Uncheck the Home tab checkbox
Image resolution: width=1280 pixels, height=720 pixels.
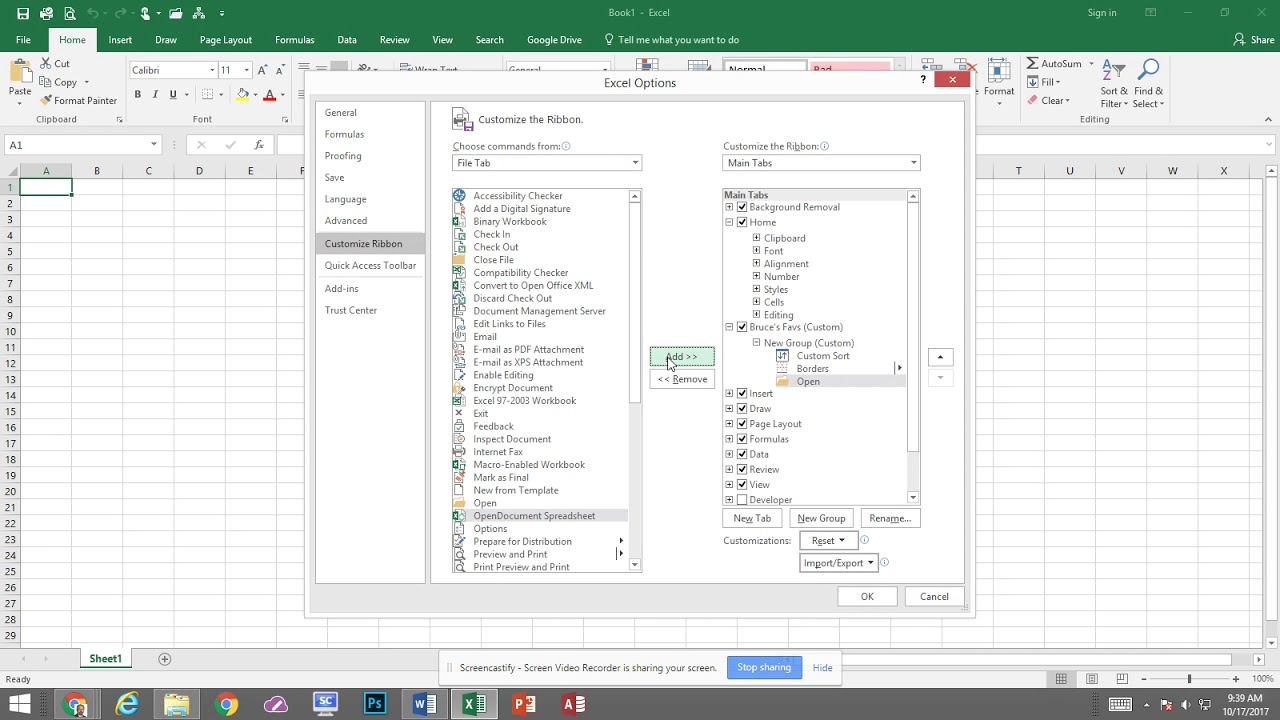click(x=742, y=222)
